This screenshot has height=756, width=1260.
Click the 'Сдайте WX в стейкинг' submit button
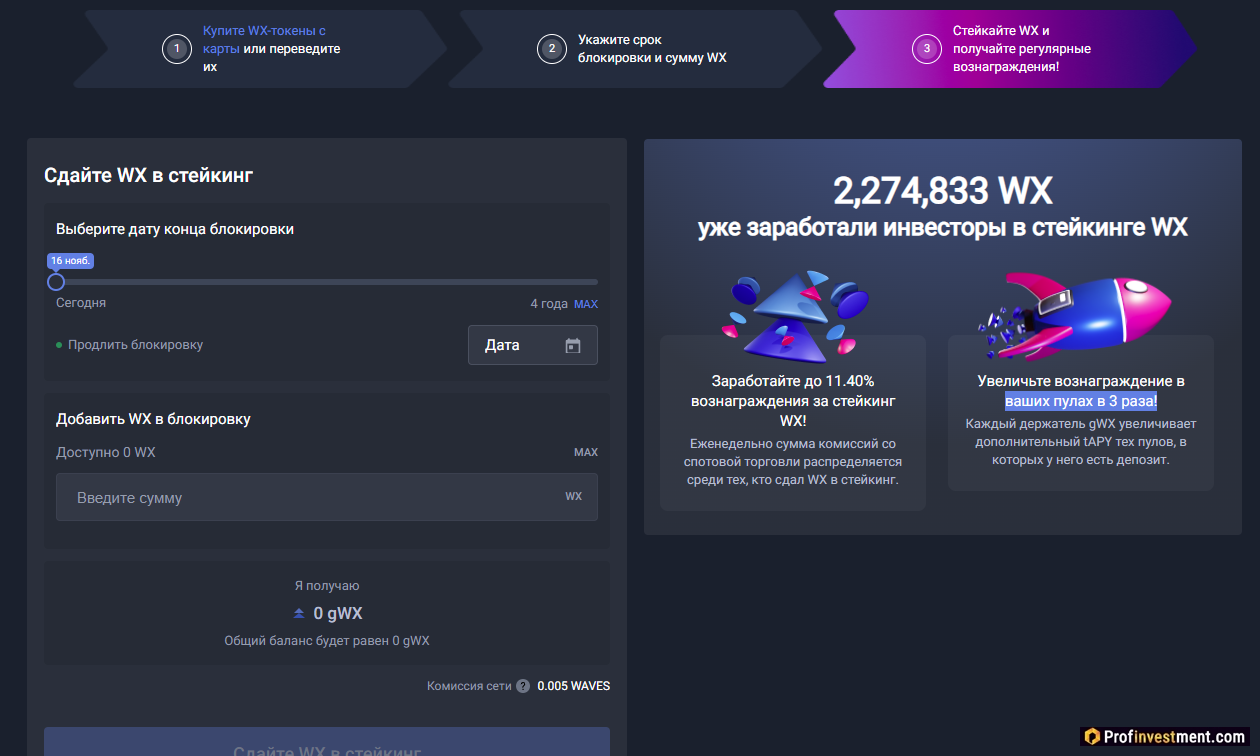point(327,742)
